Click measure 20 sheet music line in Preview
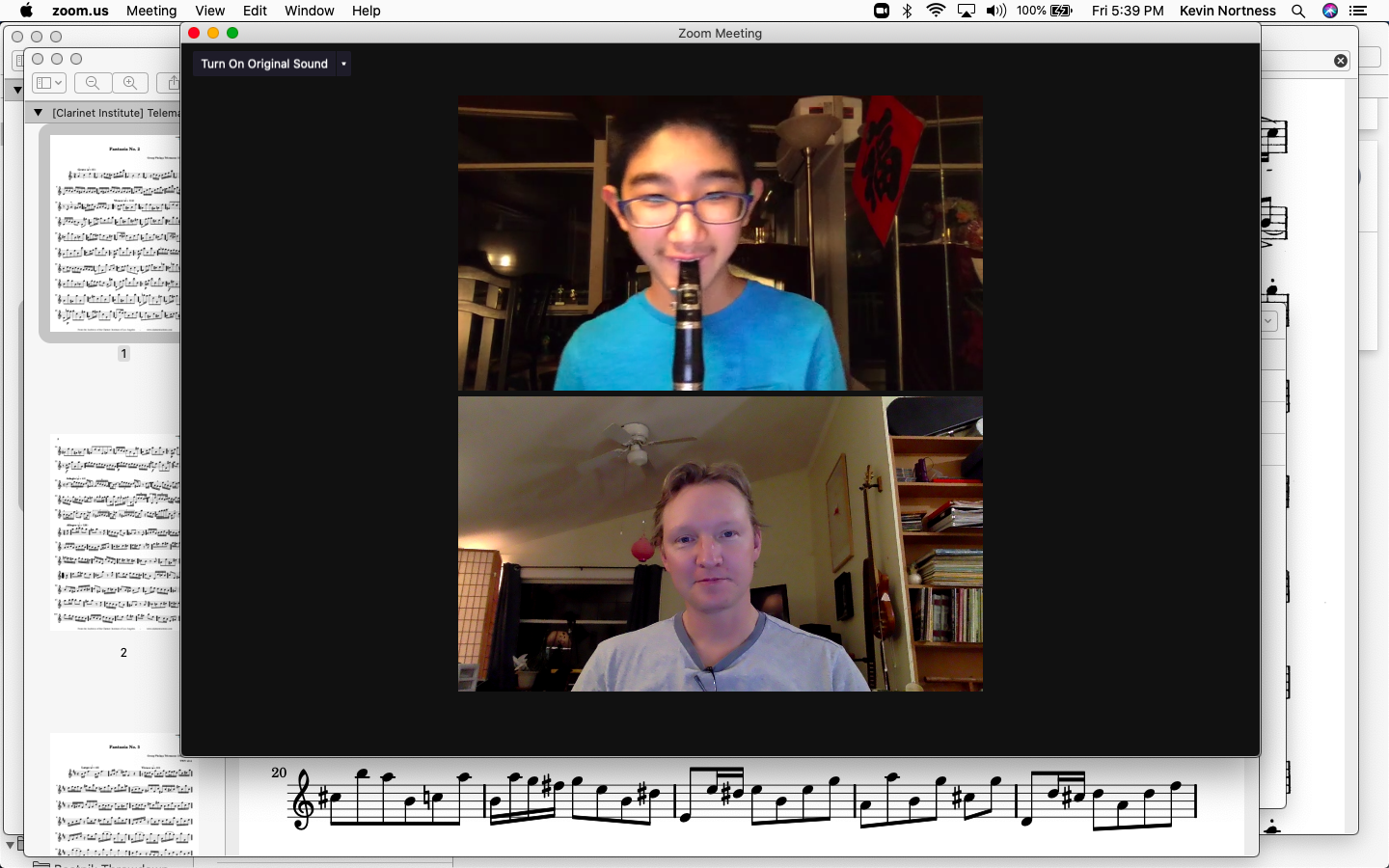The image size is (1389, 868). tap(742, 799)
